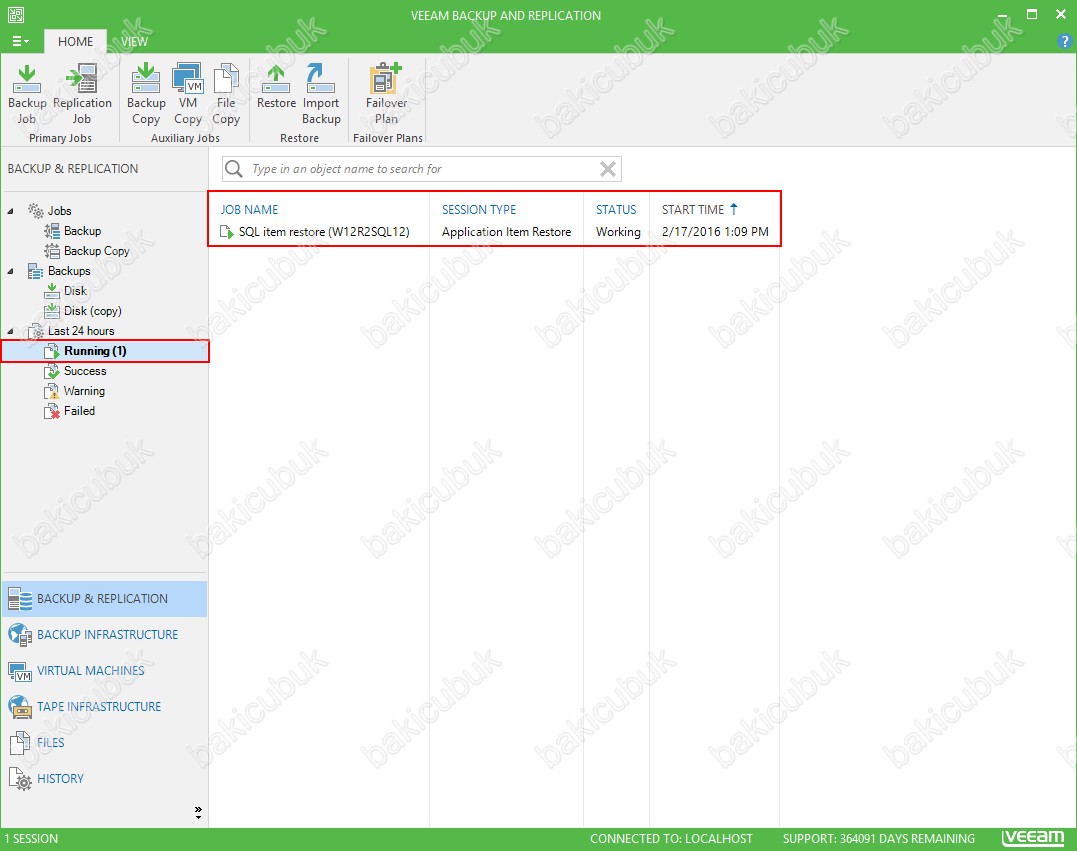Open the VIRTUAL MACHINES view
This screenshot has height=851, width=1077.
coord(104,670)
